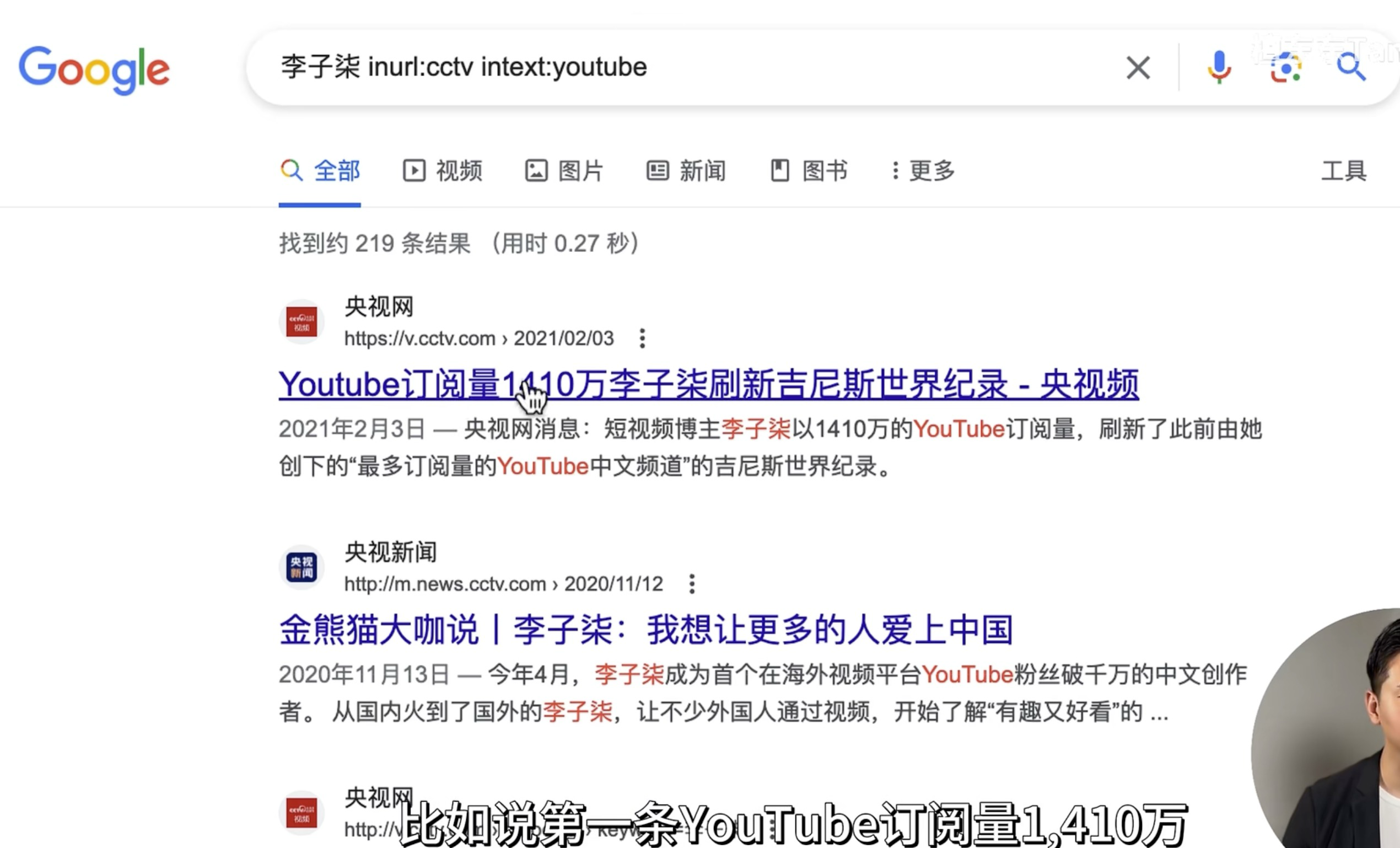1400x848 pixels.
Task: Click the 2020年11月13日 snippet text
Action: (x=364, y=675)
